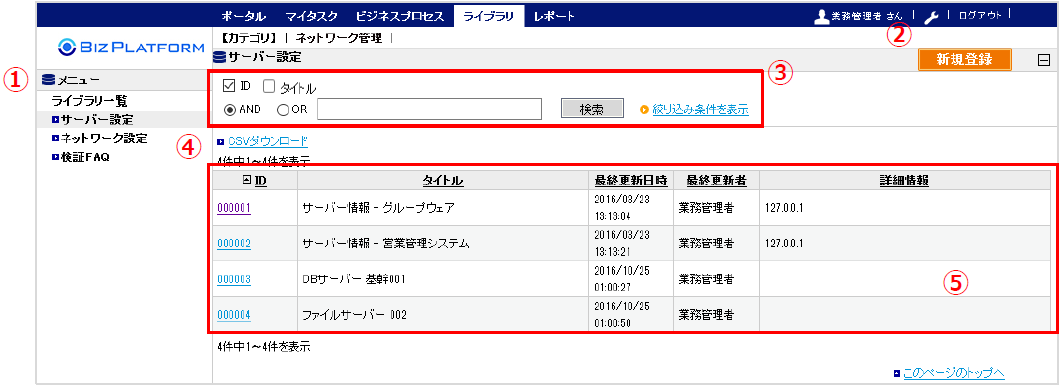
Task: Open record 000003
Action: 234,279
